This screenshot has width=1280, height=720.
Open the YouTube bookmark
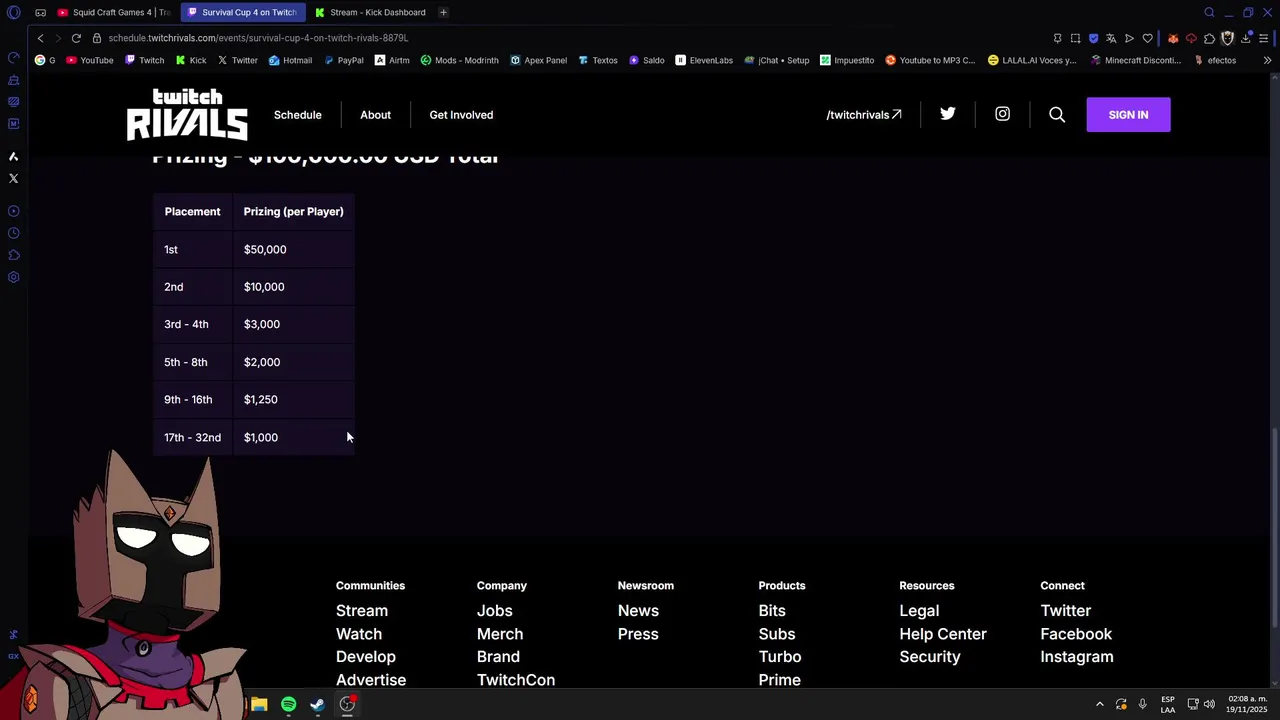point(90,60)
